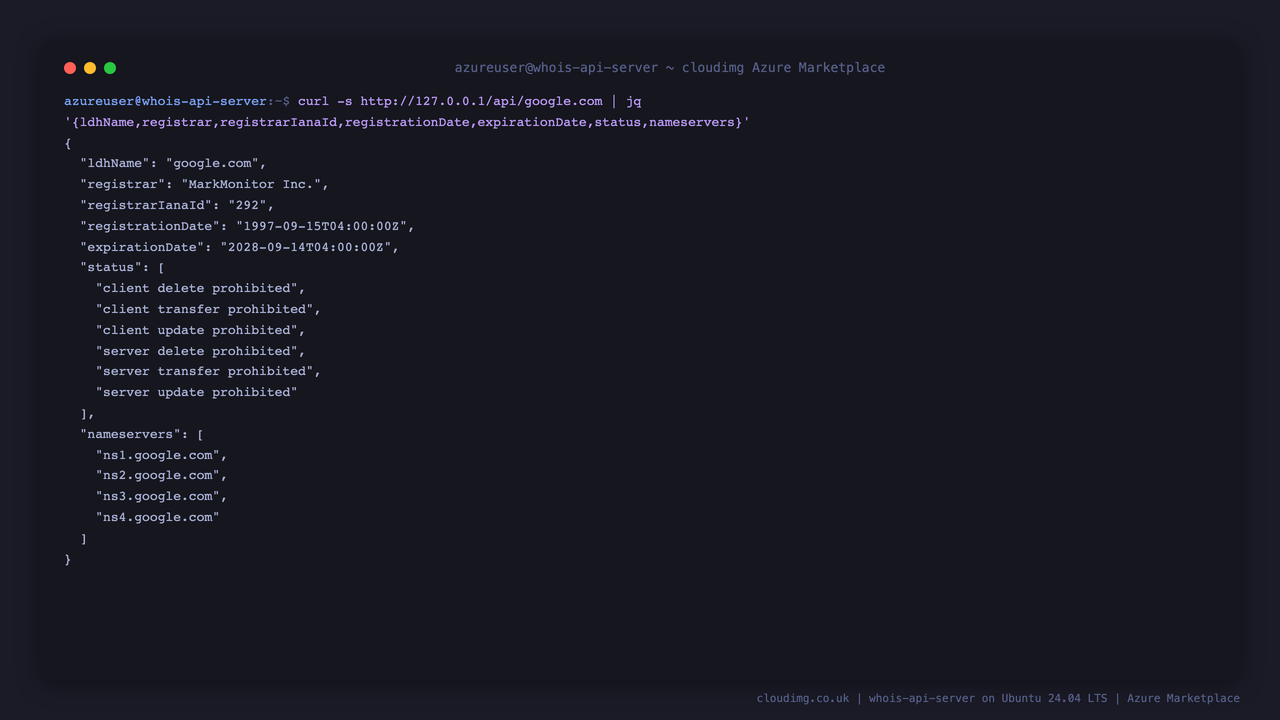
Task: Click the 'Azure Marketplace' footer text
Action: click(1183, 698)
